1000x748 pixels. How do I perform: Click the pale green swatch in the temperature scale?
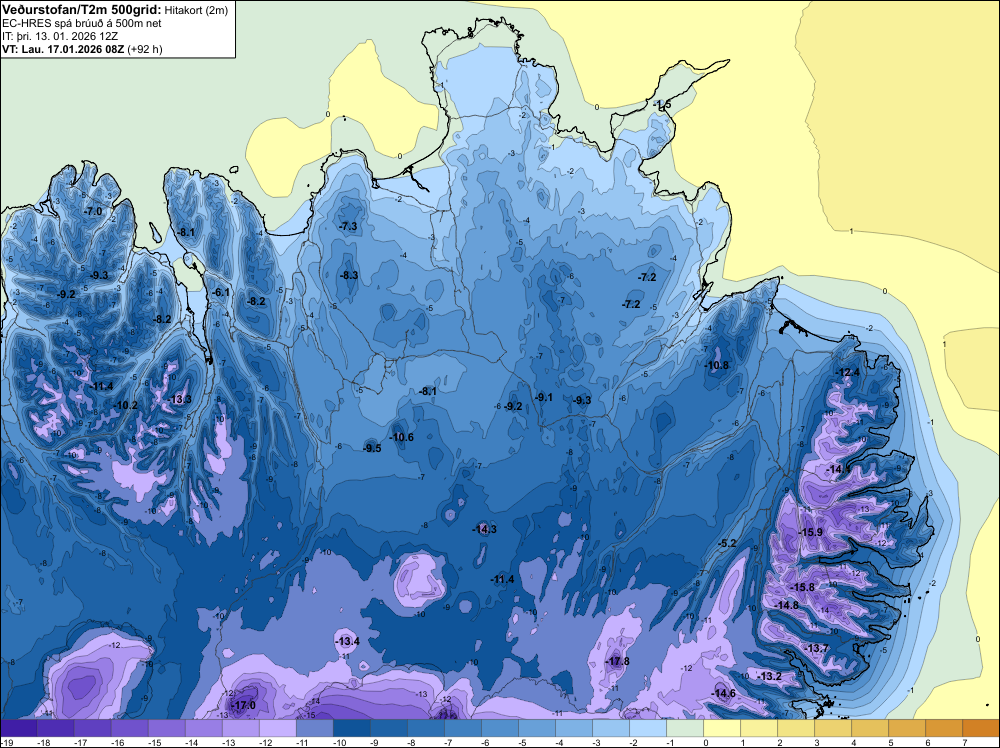(685, 728)
